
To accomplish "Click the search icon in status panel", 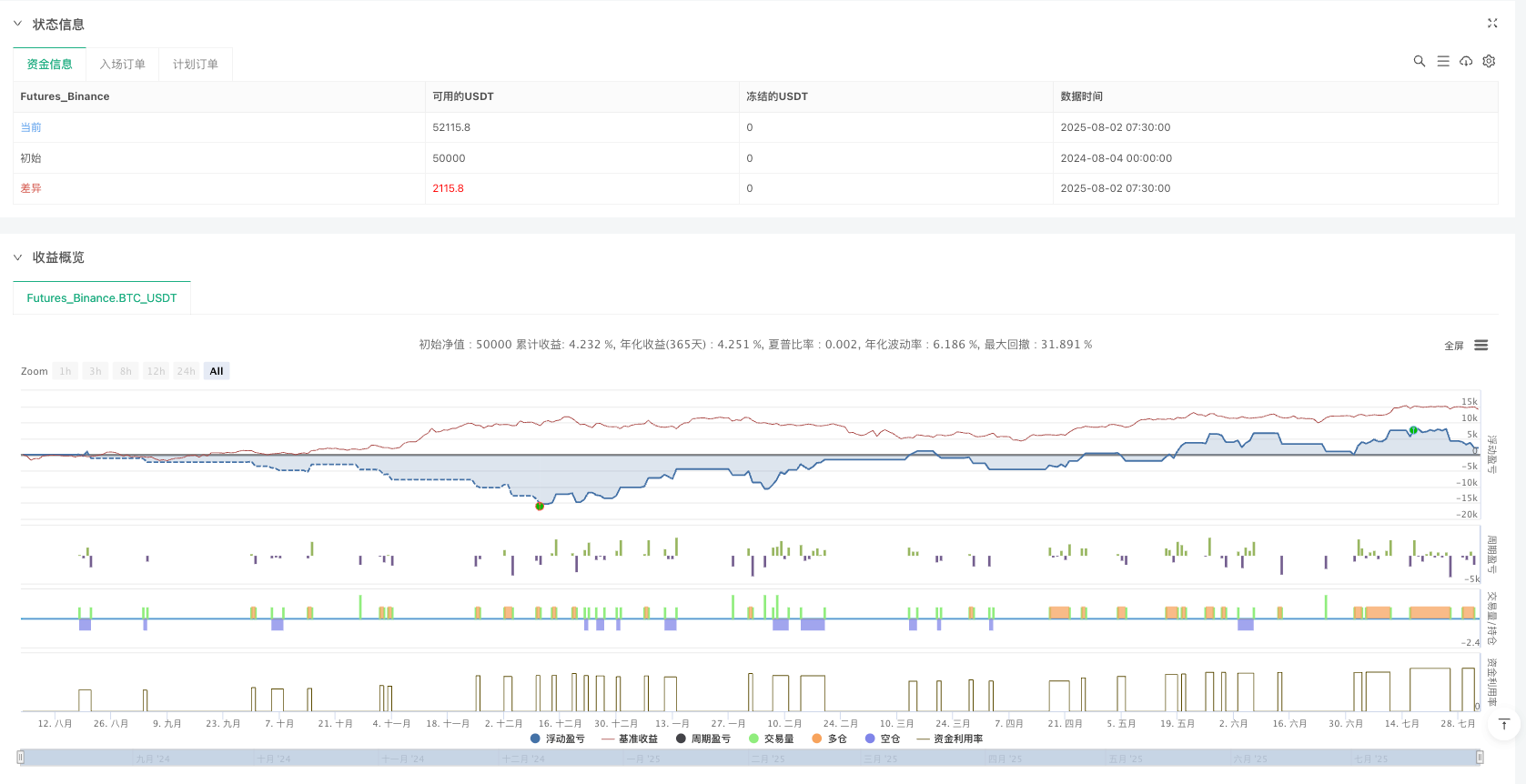I will tap(1419, 61).
